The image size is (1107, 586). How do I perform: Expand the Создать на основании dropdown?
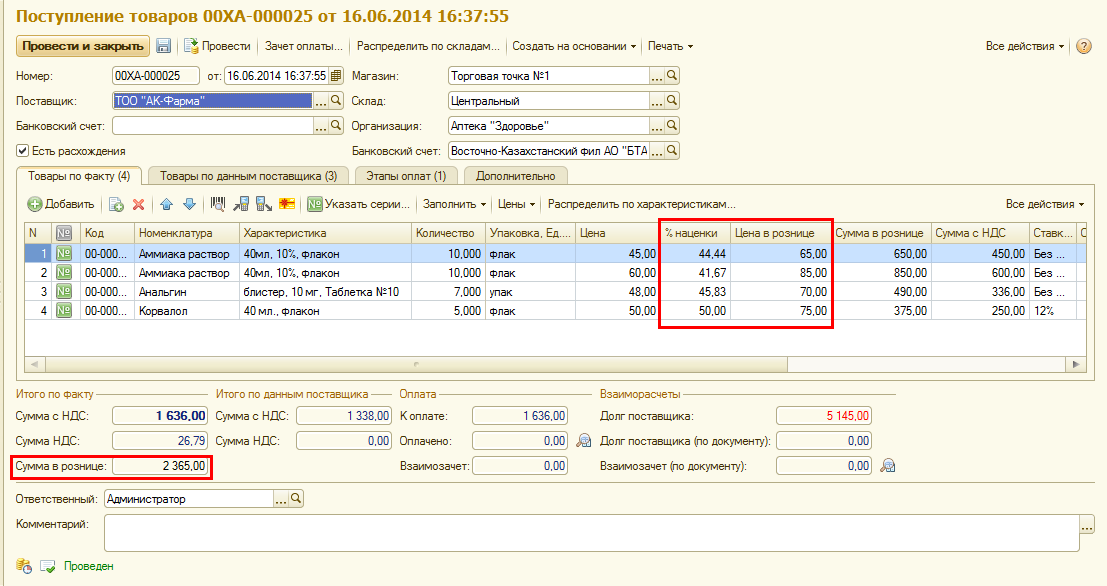574,46
